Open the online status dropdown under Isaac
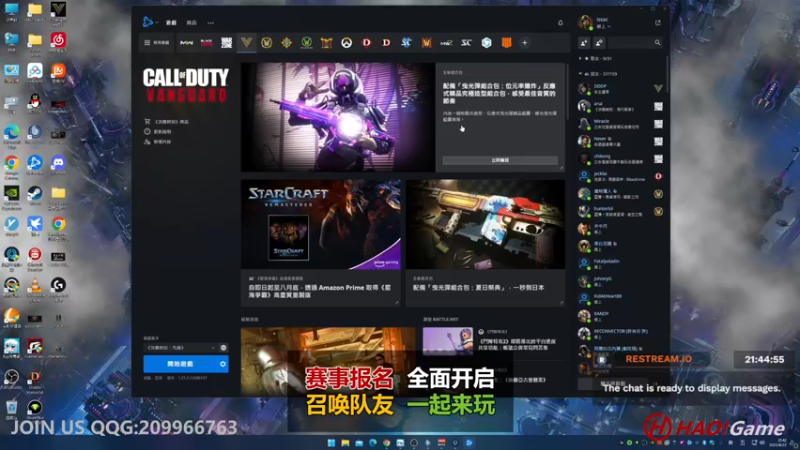Viewport: 800px width, 450px height. (x=603, y=27)
